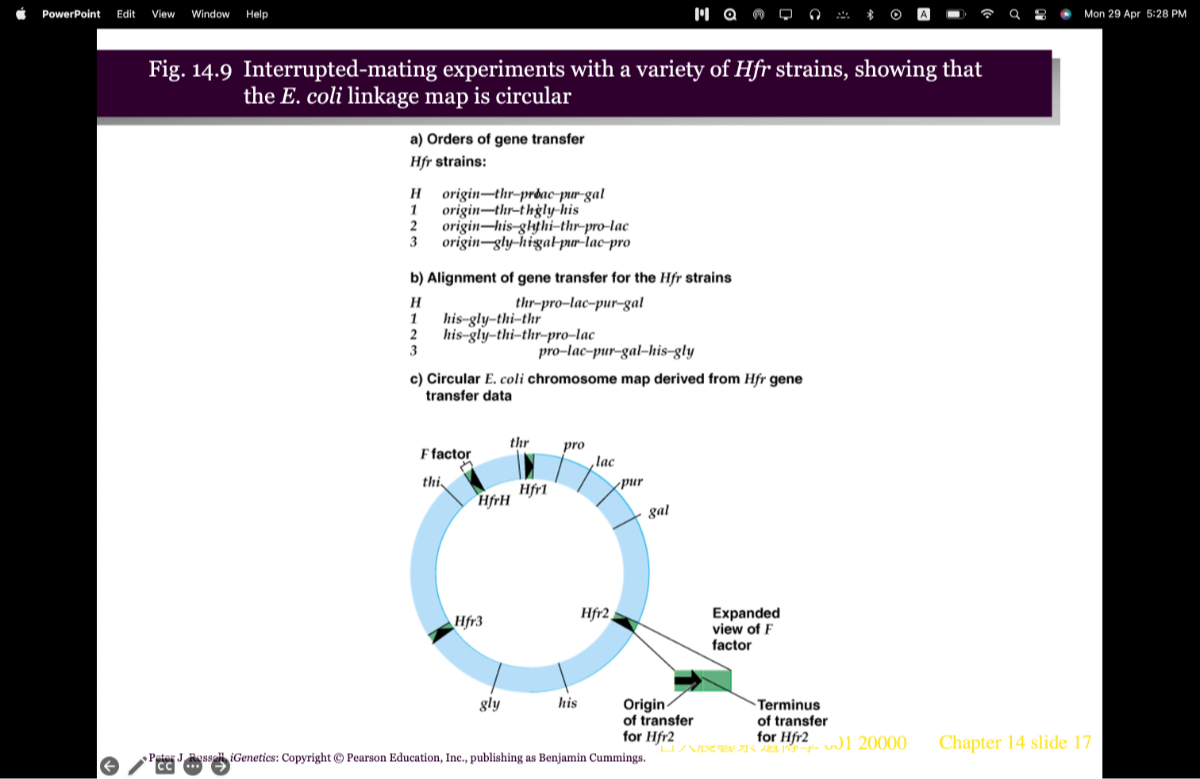Open the PowerPoint app menu

click(x=71, y=14)
